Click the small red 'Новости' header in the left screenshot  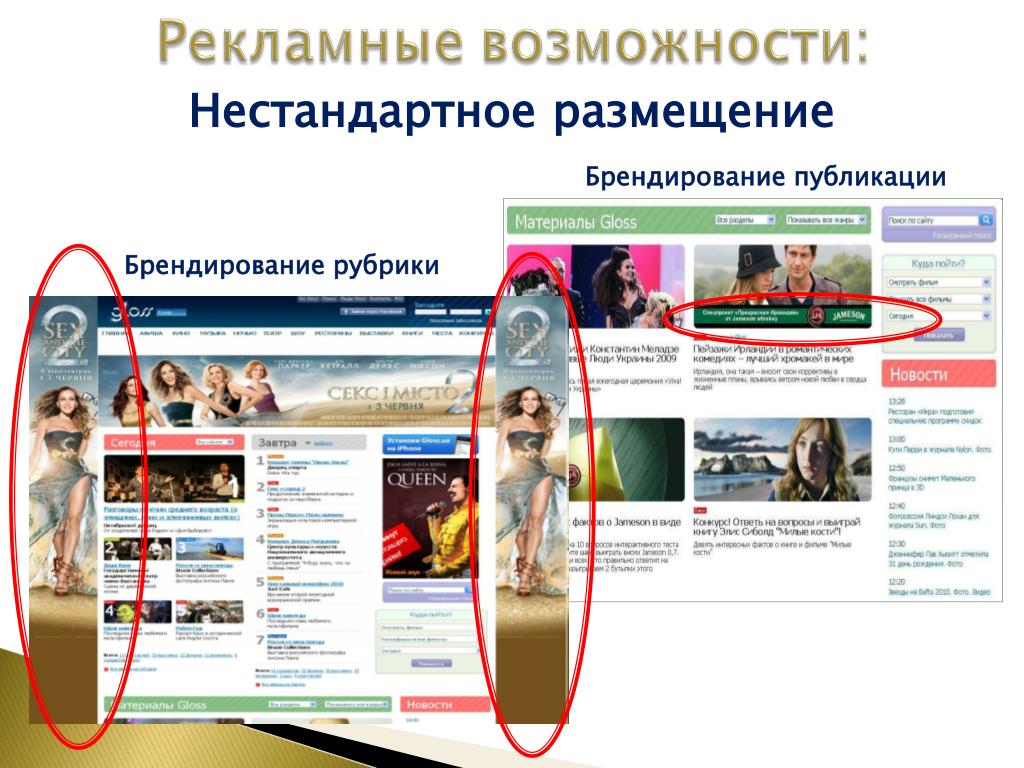[x=445, y=705]
